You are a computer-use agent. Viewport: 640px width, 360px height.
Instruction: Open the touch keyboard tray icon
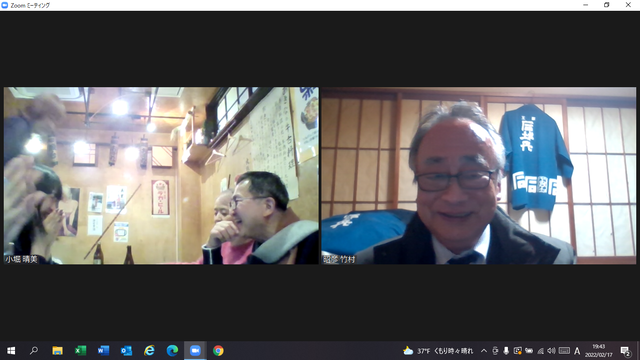pyautogui.click(x=564, y=351)
